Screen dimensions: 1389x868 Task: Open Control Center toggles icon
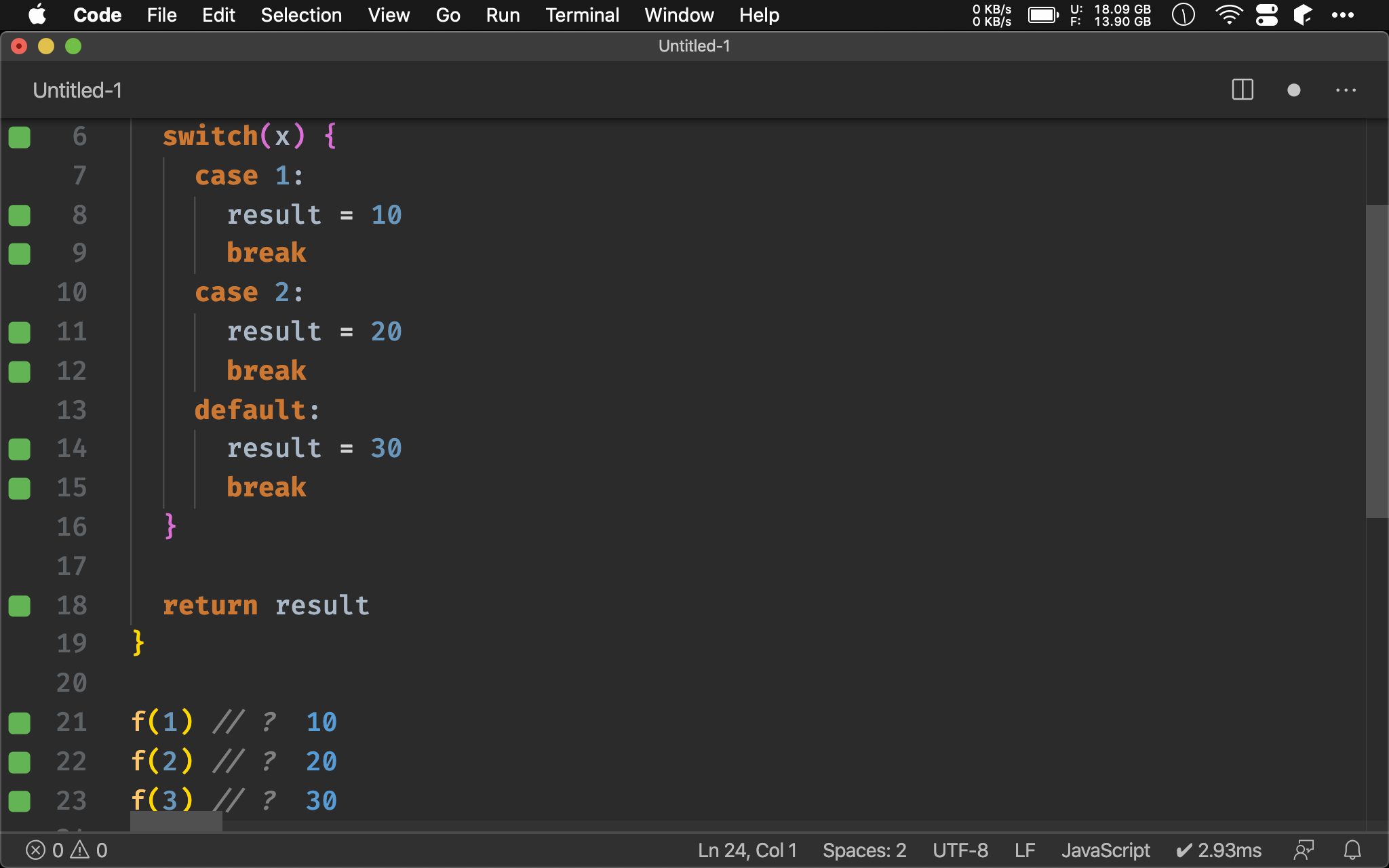[x=1266, y=15]
